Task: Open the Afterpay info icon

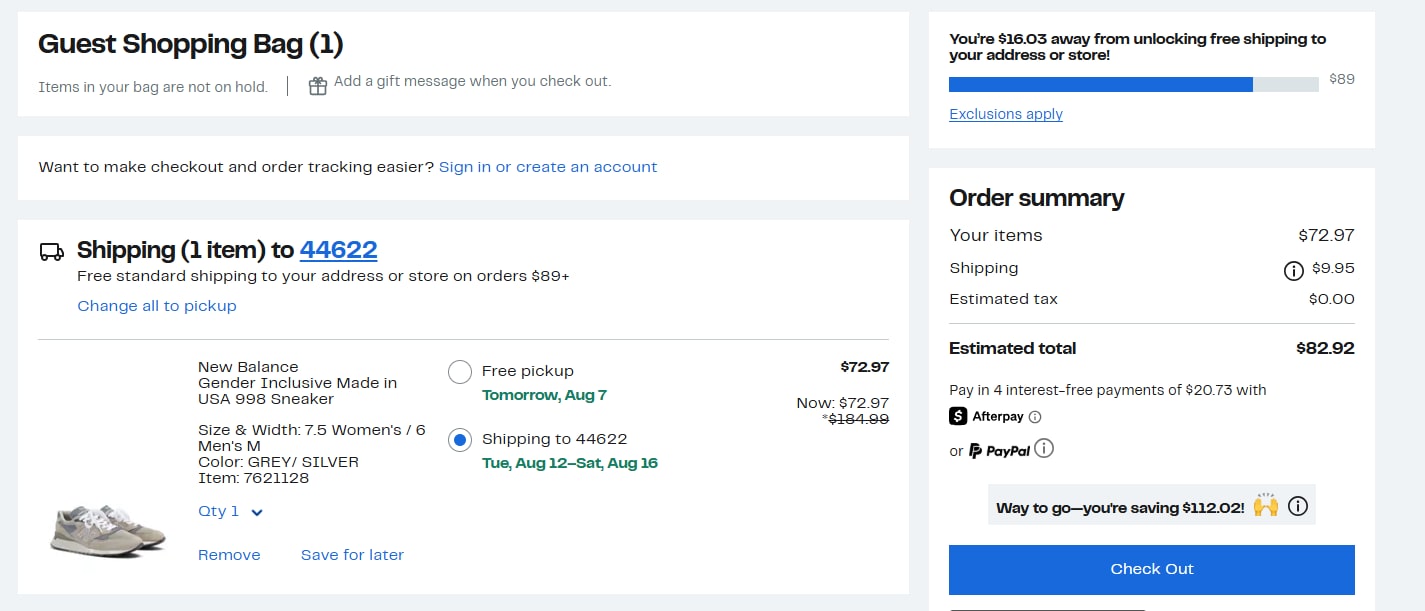Action: (1035, 417)
